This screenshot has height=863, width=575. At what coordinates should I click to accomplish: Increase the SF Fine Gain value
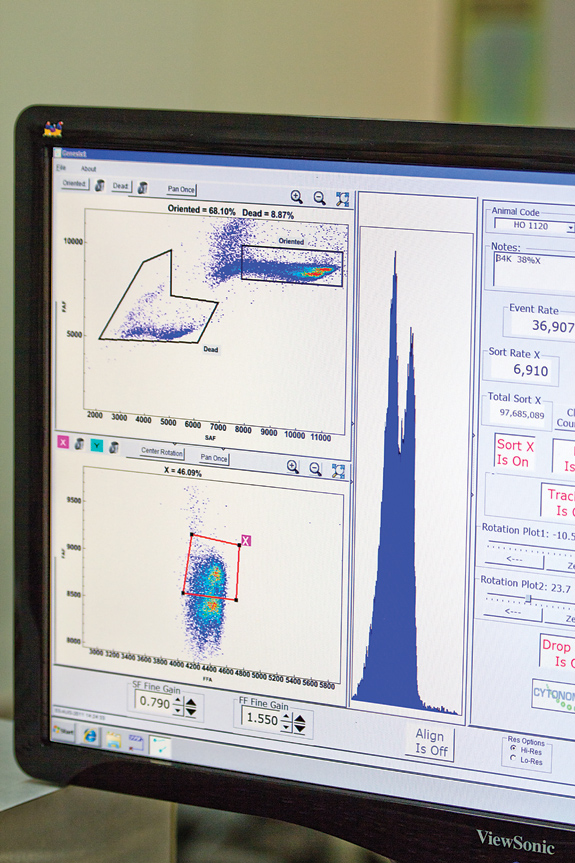click(x=178, y=701)
